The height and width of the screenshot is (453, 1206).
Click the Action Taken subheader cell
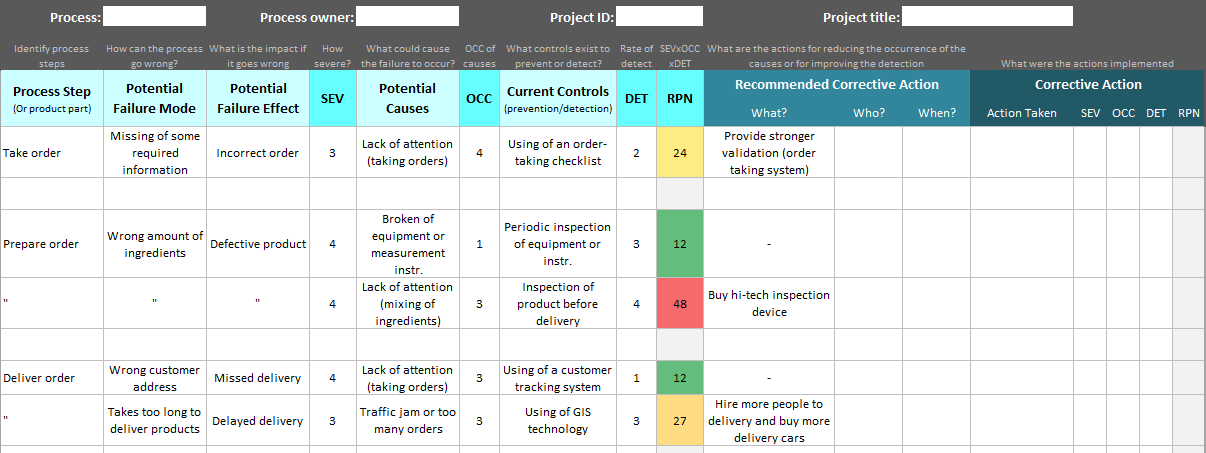pos(1021,113)
